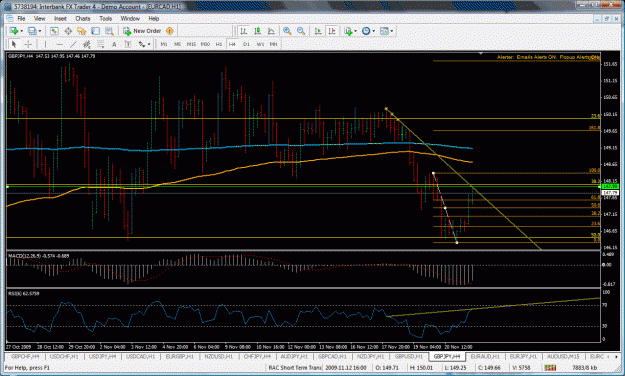The image size is (625, 376).
Task: Switch to MN timeframe
Action: [273, 44]
